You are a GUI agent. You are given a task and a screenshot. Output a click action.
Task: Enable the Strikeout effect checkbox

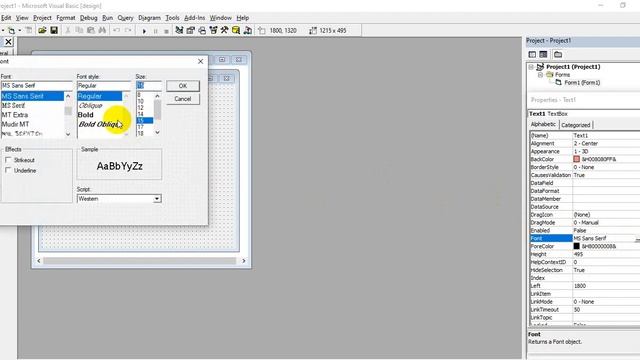click(x=8, y=160)
